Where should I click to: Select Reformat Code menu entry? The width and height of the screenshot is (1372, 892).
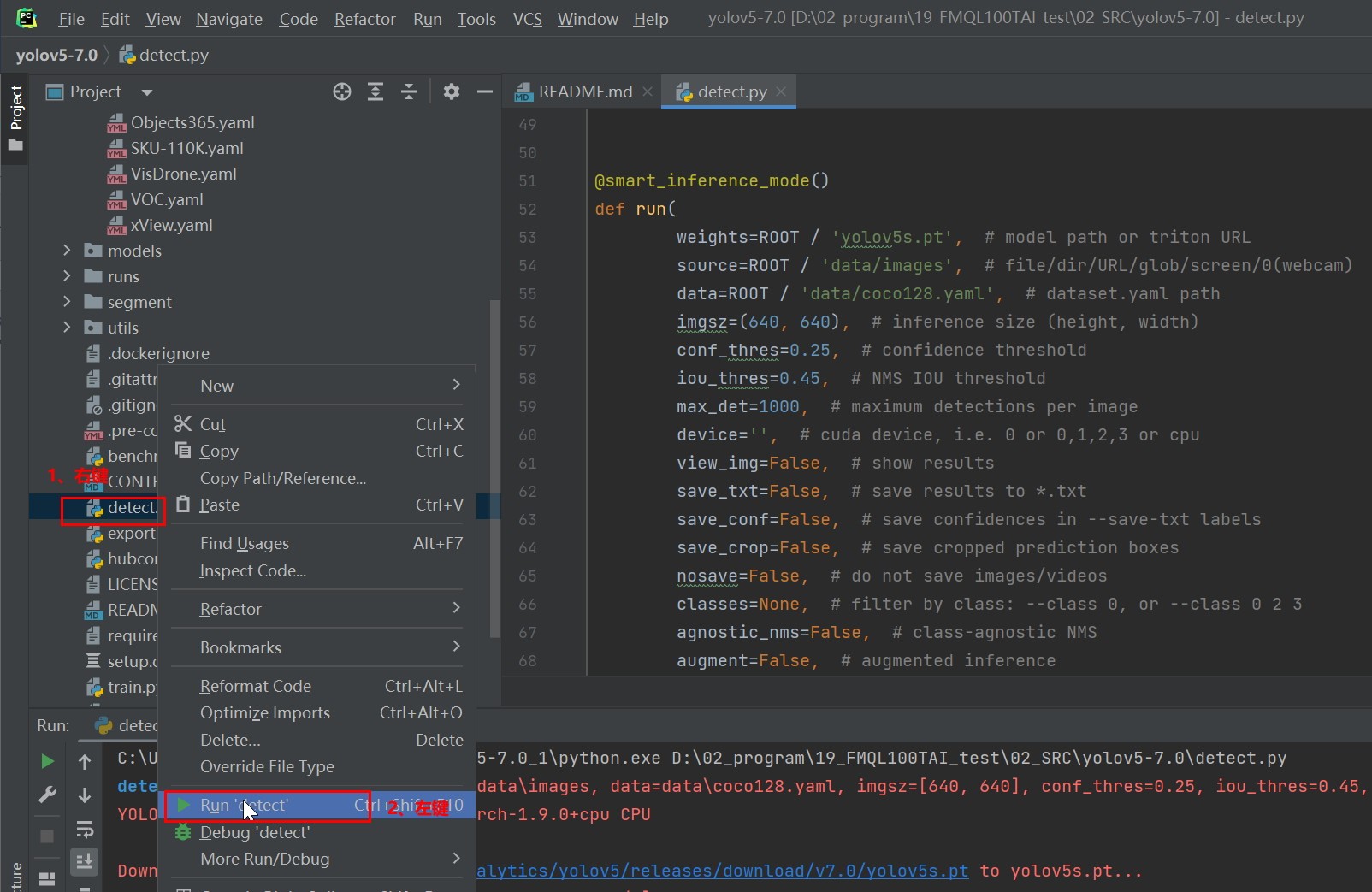(x=316, y=686)
